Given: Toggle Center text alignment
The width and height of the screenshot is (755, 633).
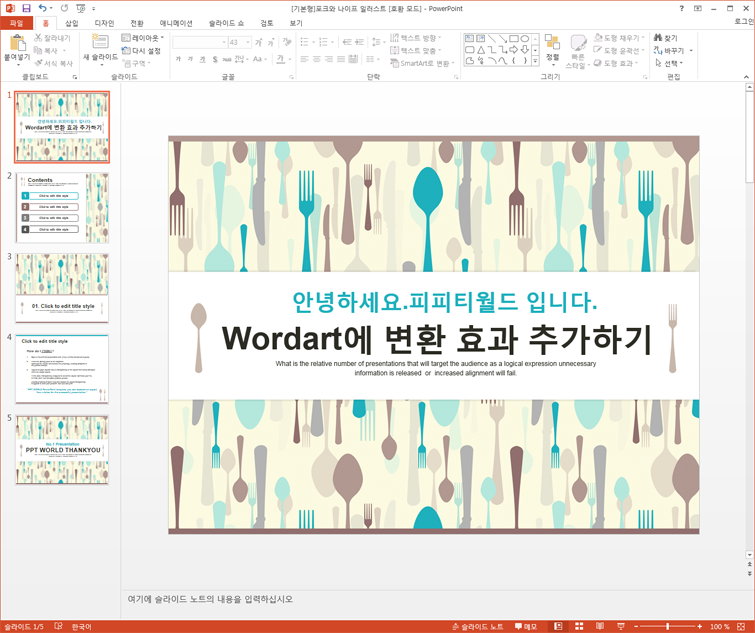Looking at the screenshot, I should pos(316,59).
